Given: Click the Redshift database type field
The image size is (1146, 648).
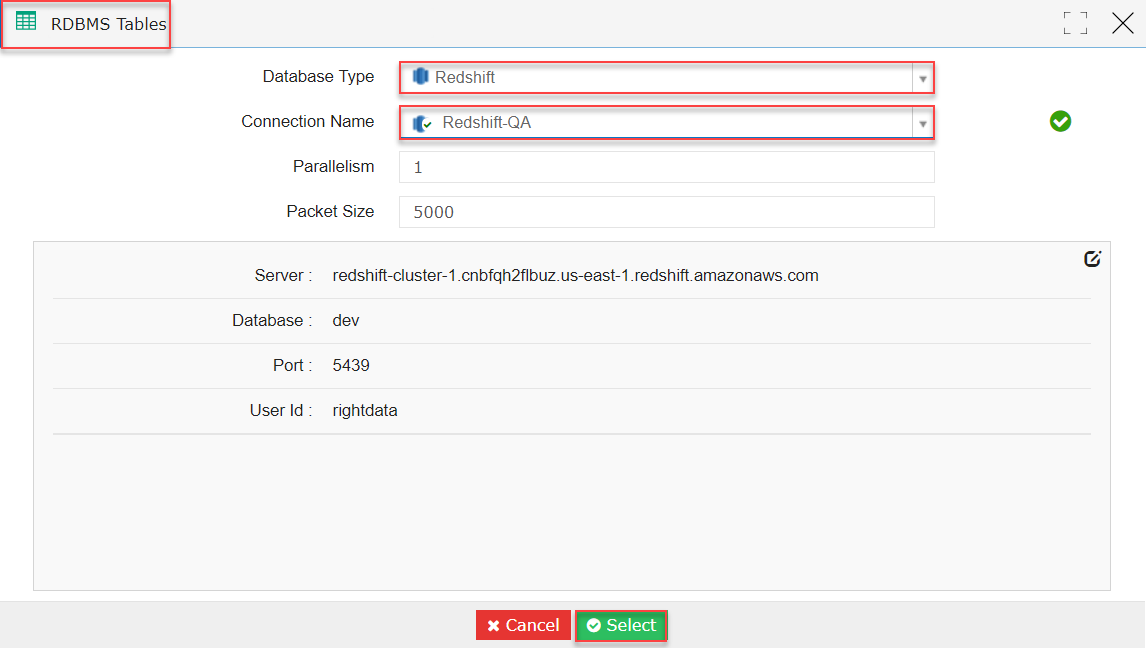Looking at the screenshot, I should pyautogui.click(x=667, y=77).
